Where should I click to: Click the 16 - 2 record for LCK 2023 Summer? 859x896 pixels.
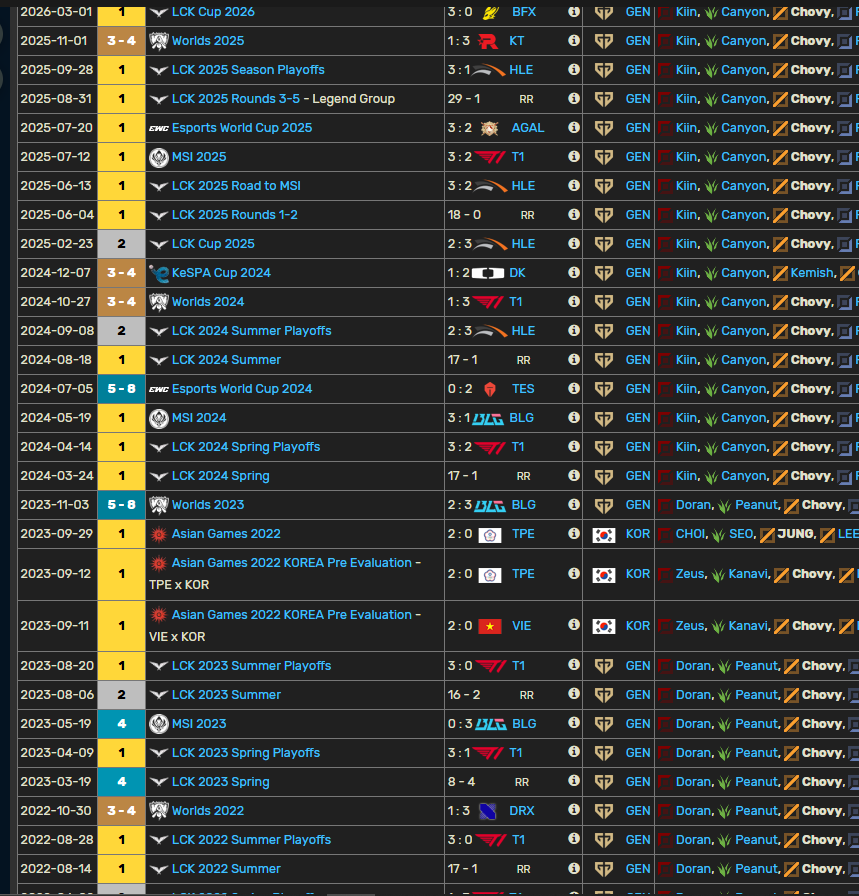coord(464,695)
